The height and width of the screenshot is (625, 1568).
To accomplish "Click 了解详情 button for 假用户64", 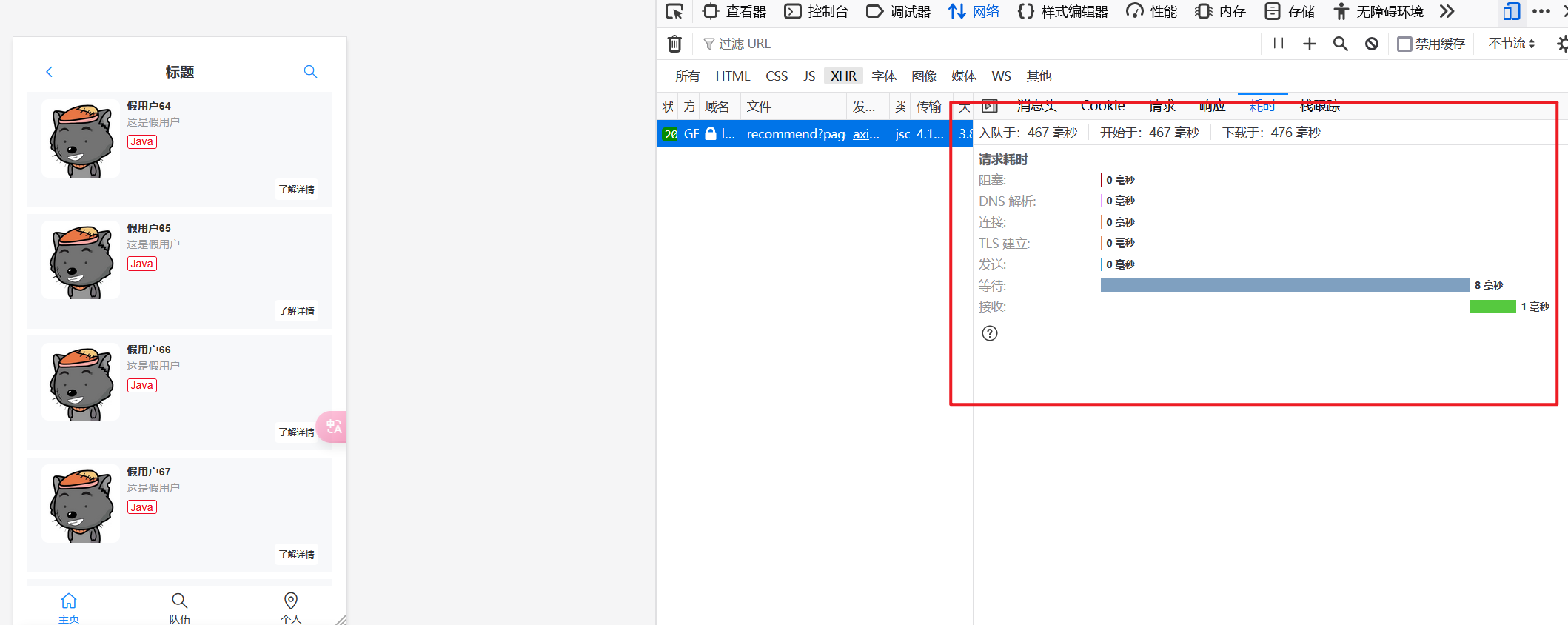I will click(x=296, y=190).
